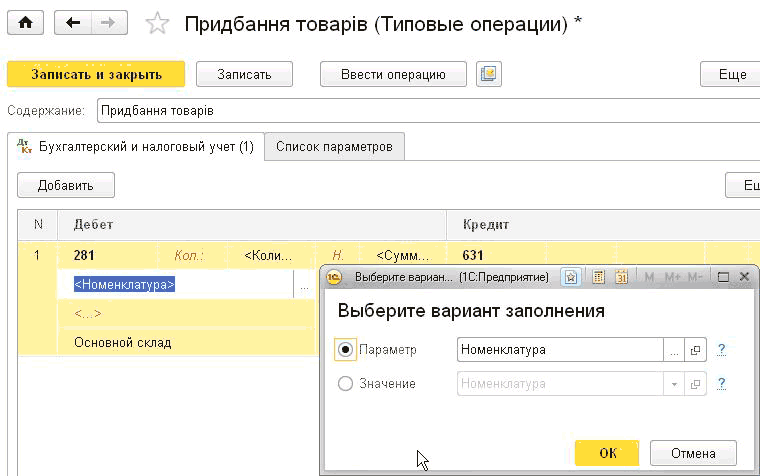
Task: Click the M memory button in dialog title bar
Action: click(649, 277)
